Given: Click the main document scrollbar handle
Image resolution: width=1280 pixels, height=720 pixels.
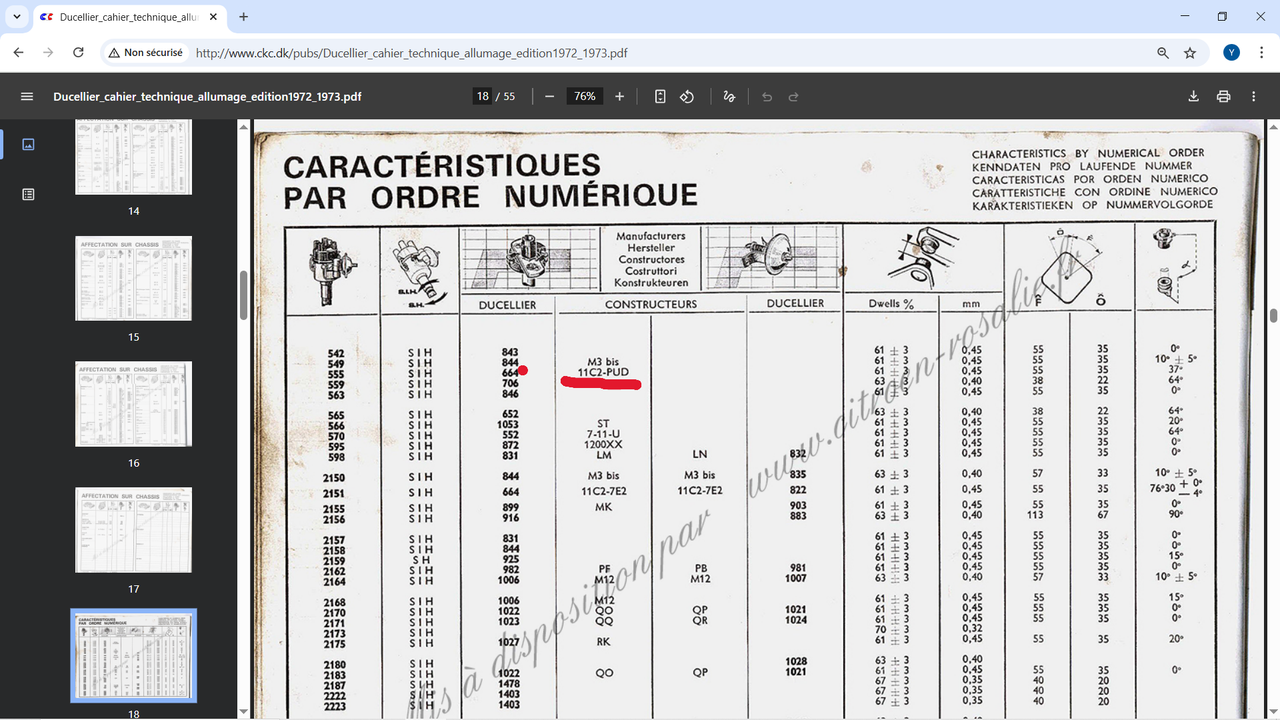Looking at the screenshot, I should coord(1273,316).
